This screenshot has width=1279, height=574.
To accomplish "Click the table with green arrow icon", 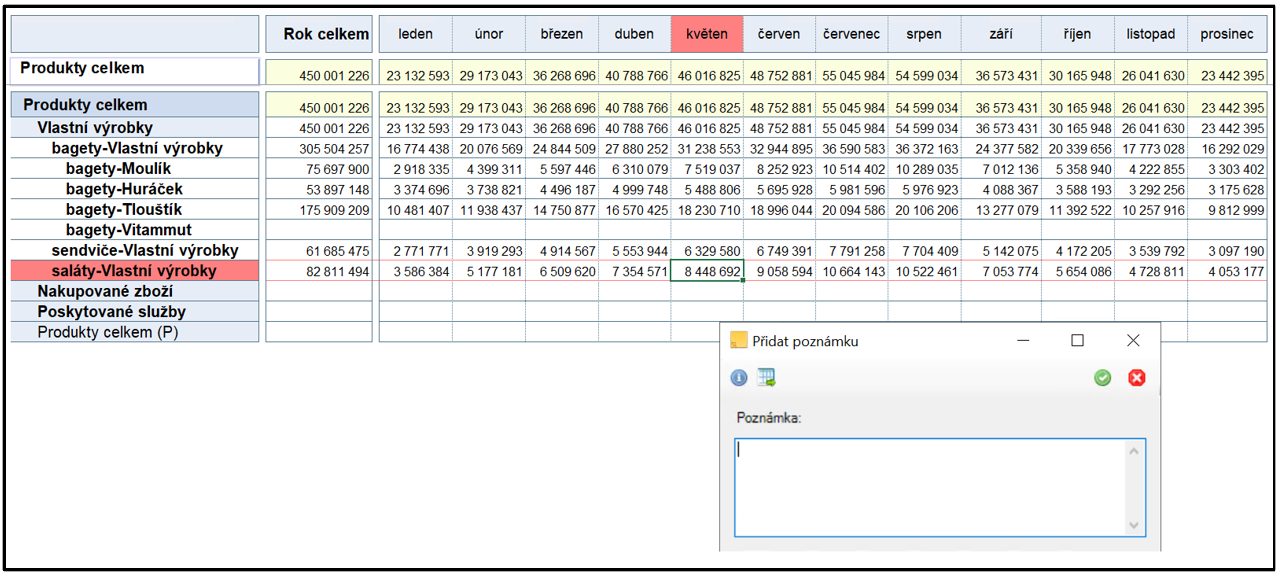I will (767, 377).
